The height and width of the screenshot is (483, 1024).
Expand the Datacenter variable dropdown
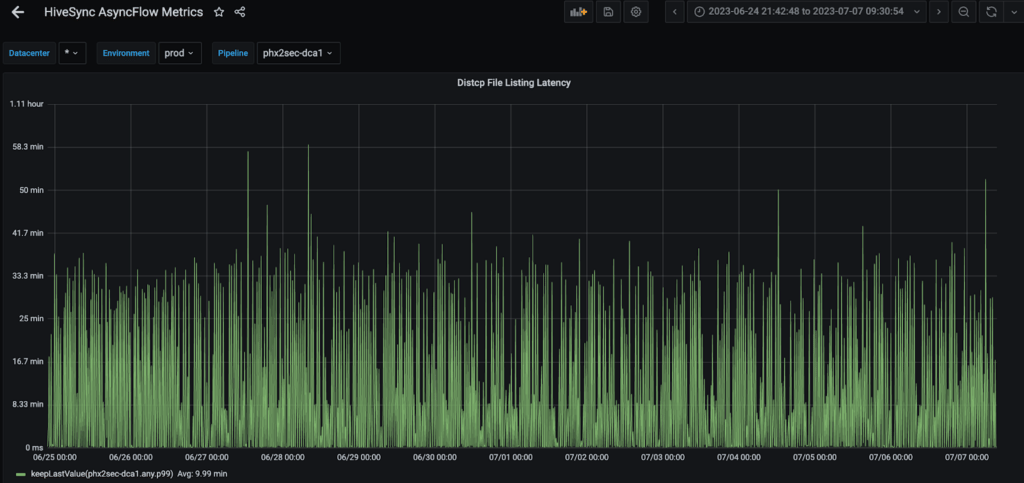[x=72, y=53]
